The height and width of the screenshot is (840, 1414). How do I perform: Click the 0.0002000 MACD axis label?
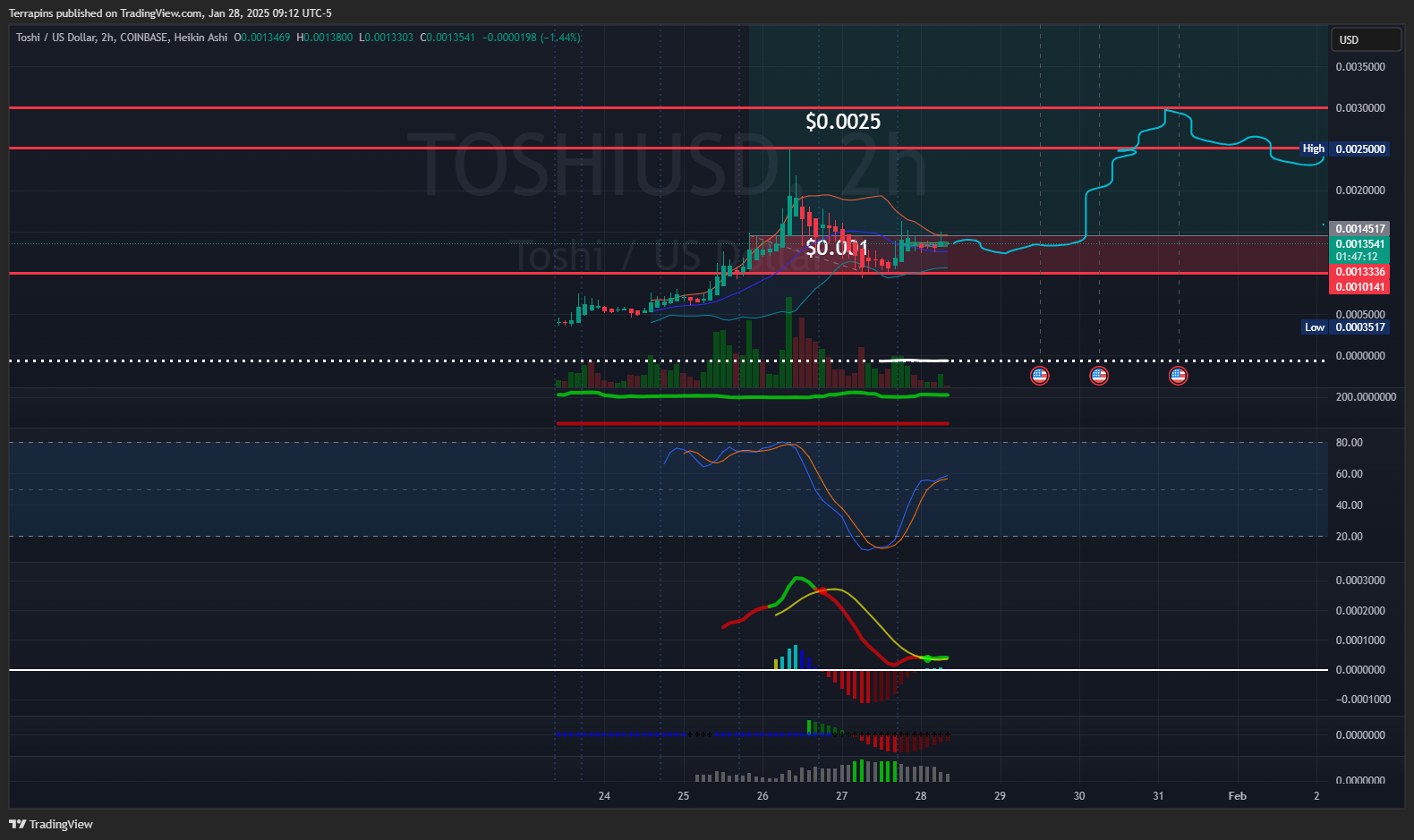[x=1360, y=611]
